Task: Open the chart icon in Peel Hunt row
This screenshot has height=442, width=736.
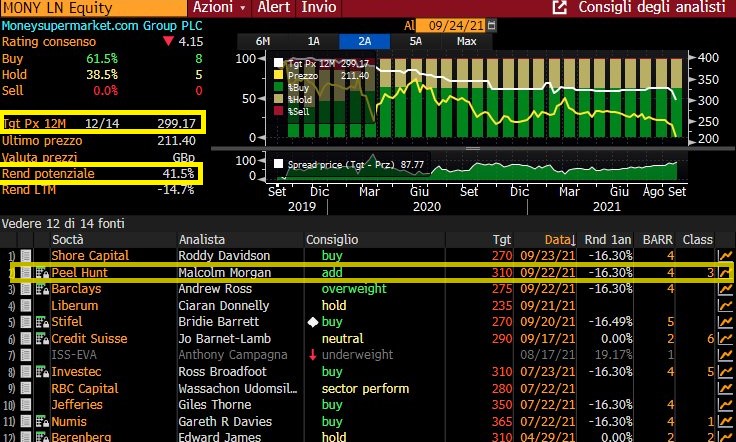Action: point(725,273)
